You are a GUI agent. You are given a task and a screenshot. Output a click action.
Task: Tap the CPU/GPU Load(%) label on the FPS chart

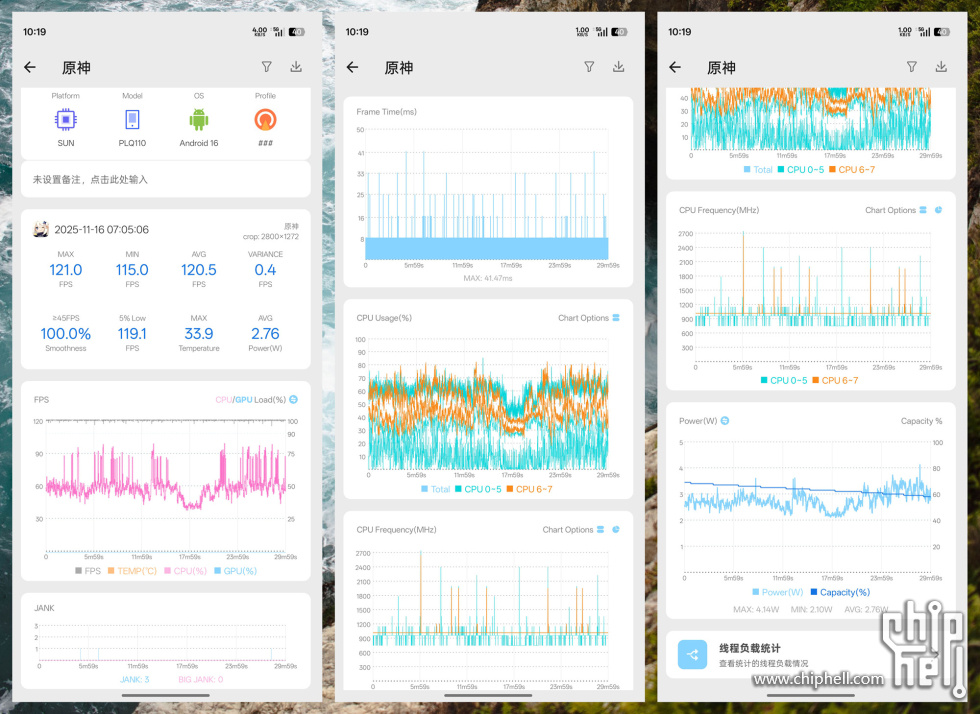[251, 400]
